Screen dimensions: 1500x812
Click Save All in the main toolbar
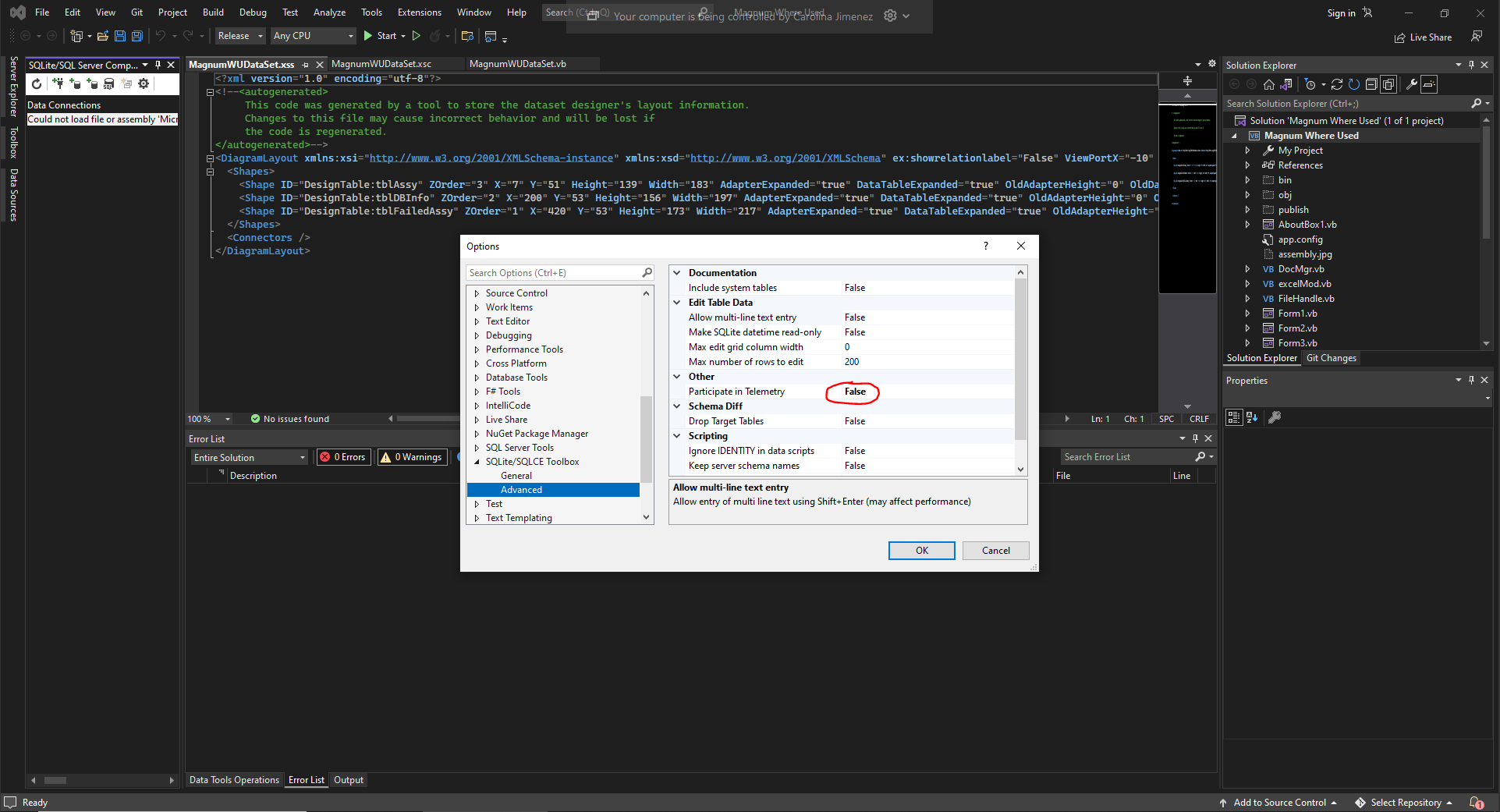[x=137, y=36]
